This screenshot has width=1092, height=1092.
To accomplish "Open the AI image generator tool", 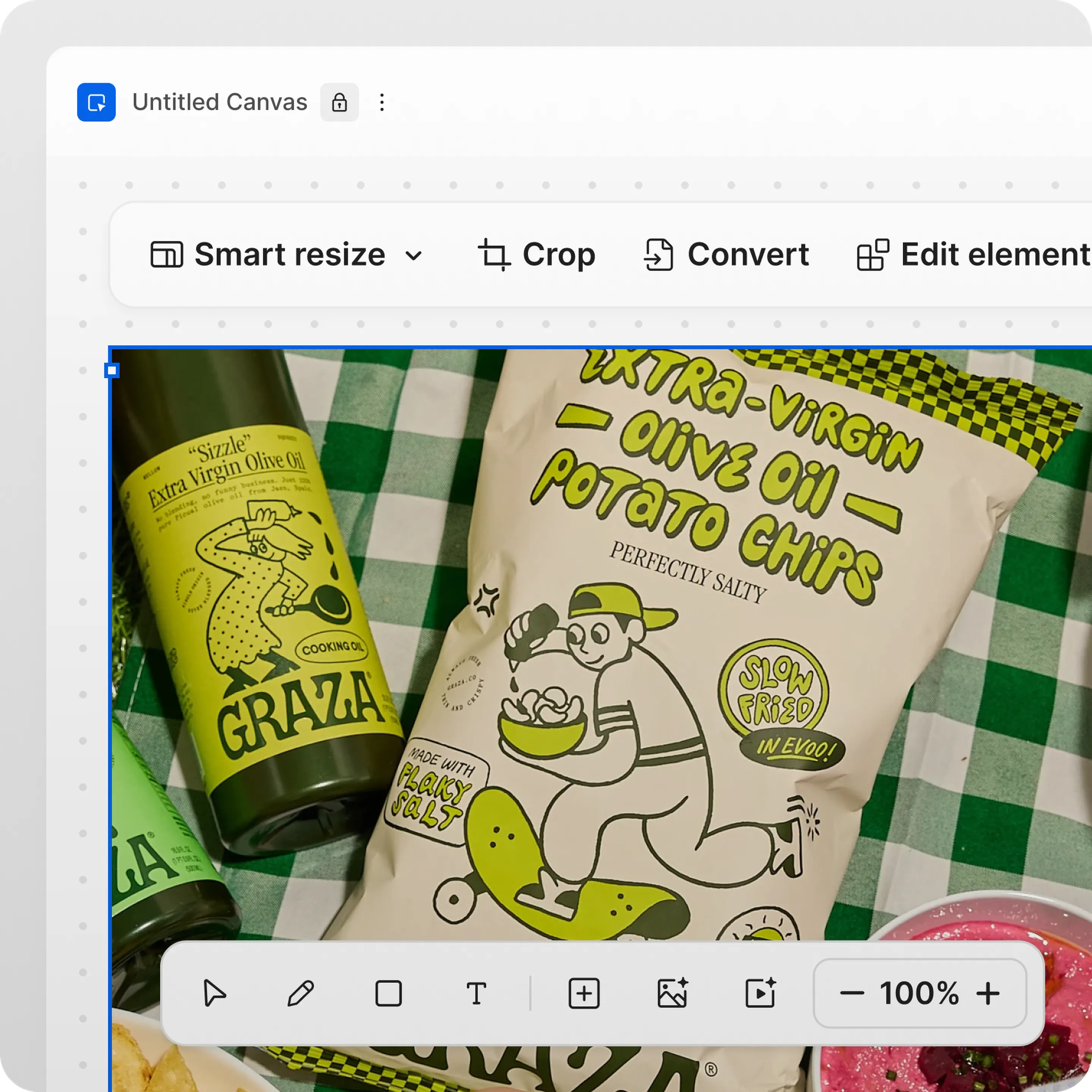I will tap(672, 993).
